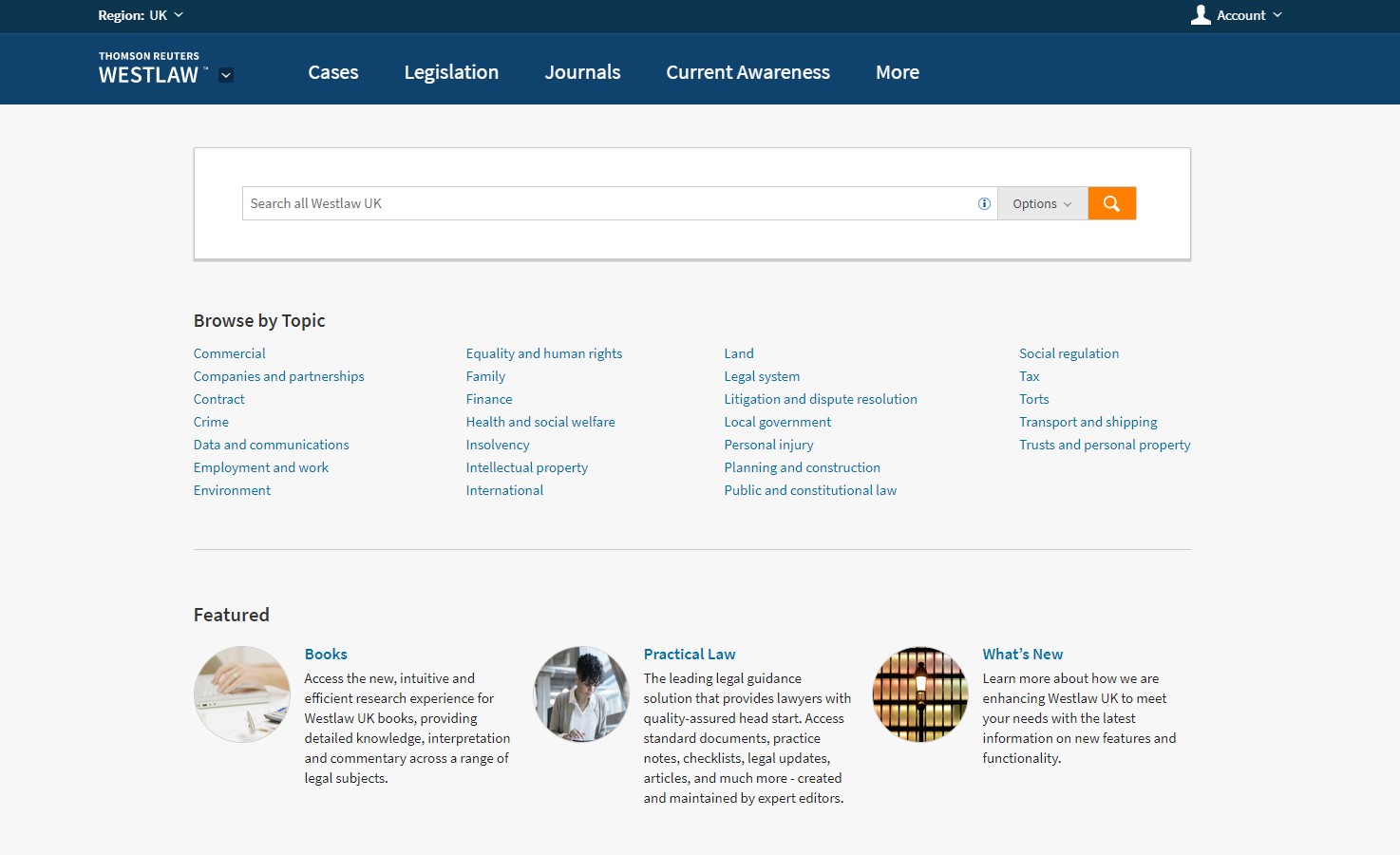The height and width of the screenshot is (855, 1400).
Task: Open the What's New thumbnail image
Action: (x=920, y=694)
